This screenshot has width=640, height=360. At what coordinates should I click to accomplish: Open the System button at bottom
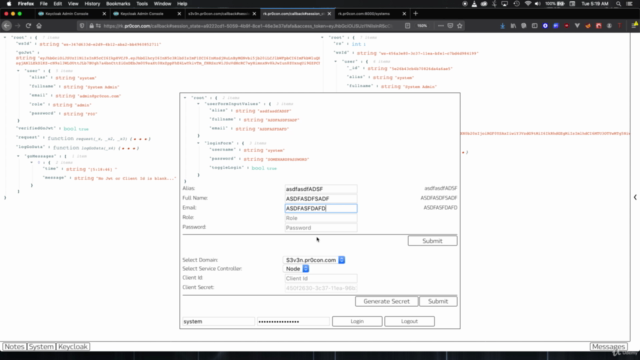41,347
